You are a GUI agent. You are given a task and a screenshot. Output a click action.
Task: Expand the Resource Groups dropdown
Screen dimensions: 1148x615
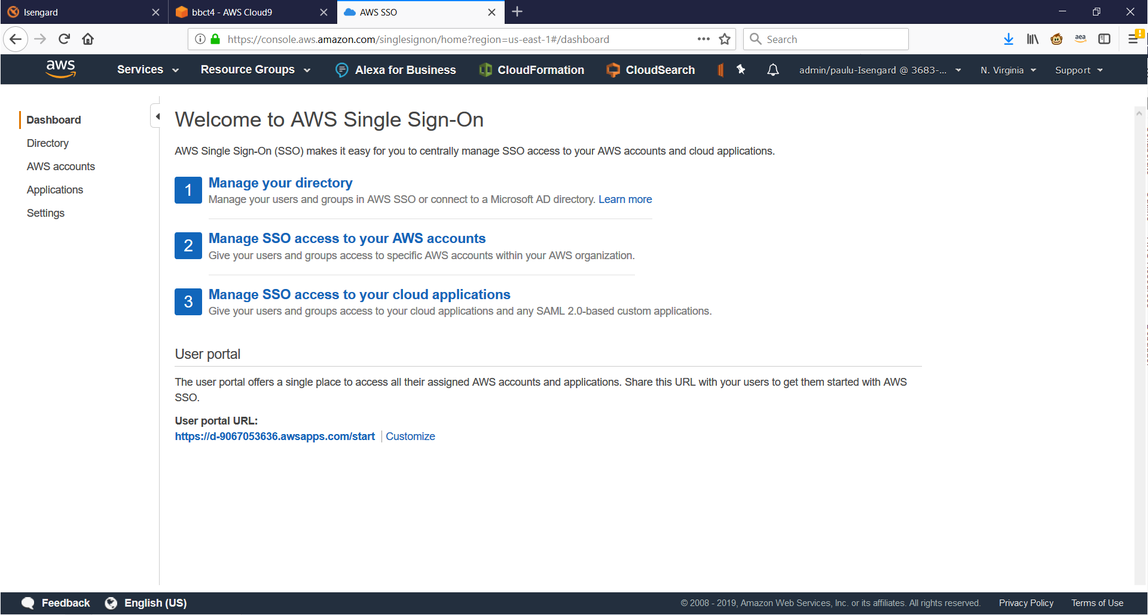[256, 70]
